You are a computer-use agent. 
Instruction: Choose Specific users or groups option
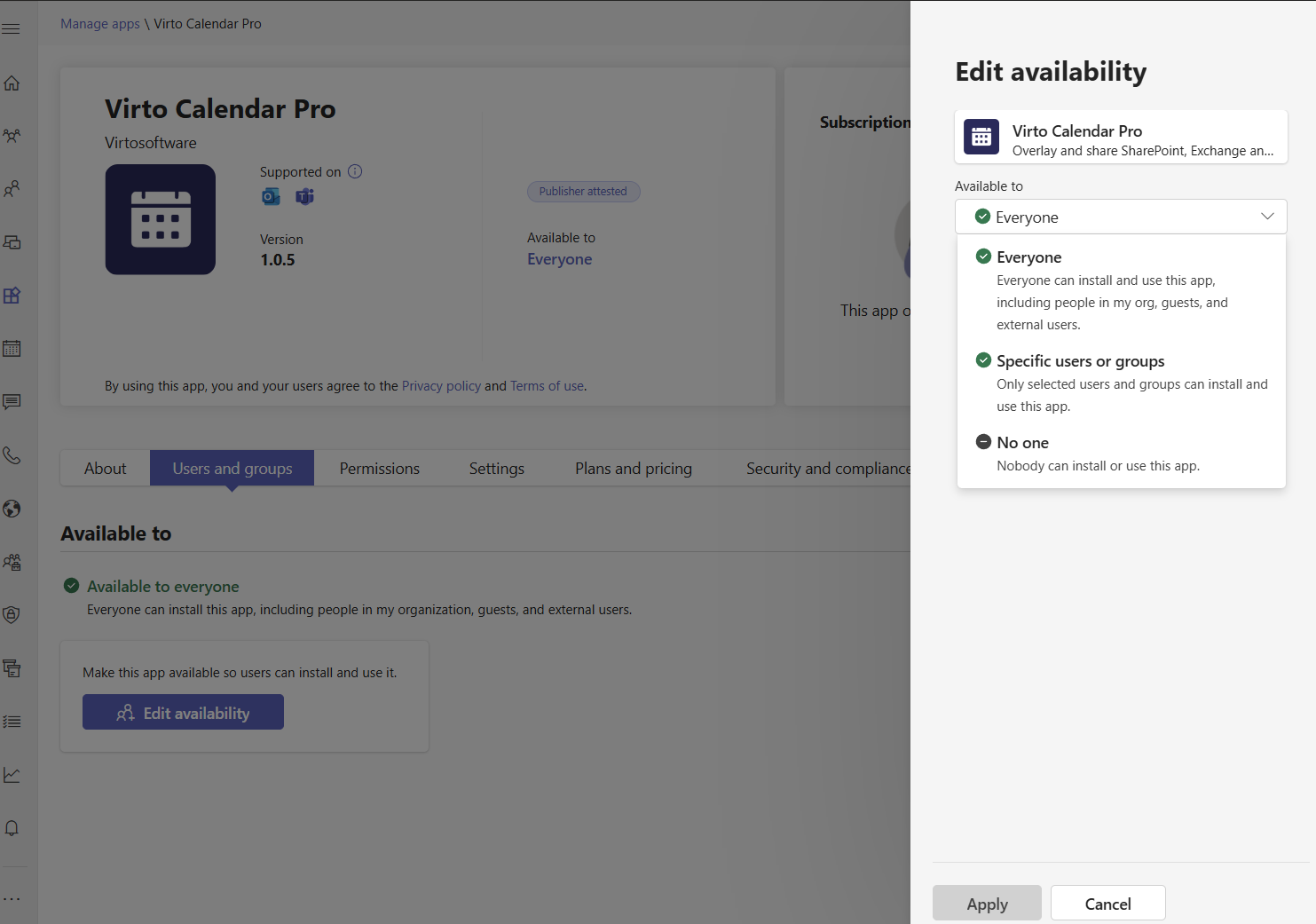tap(1121, 383)
